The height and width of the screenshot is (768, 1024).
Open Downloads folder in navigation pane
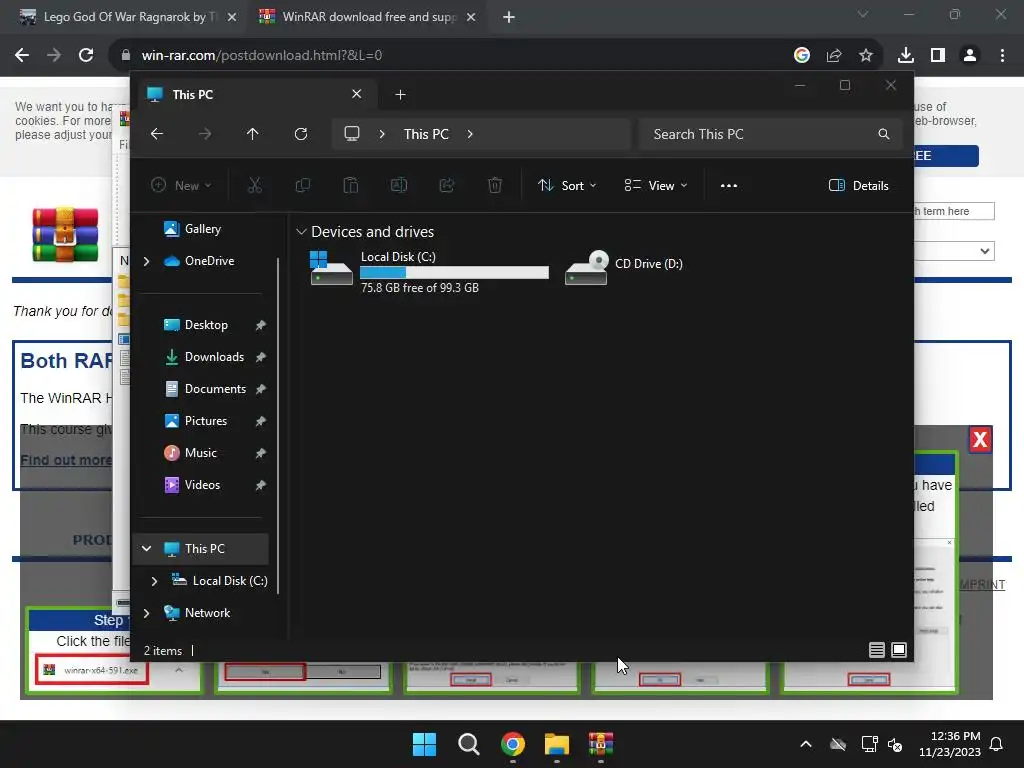pos(203,357)
